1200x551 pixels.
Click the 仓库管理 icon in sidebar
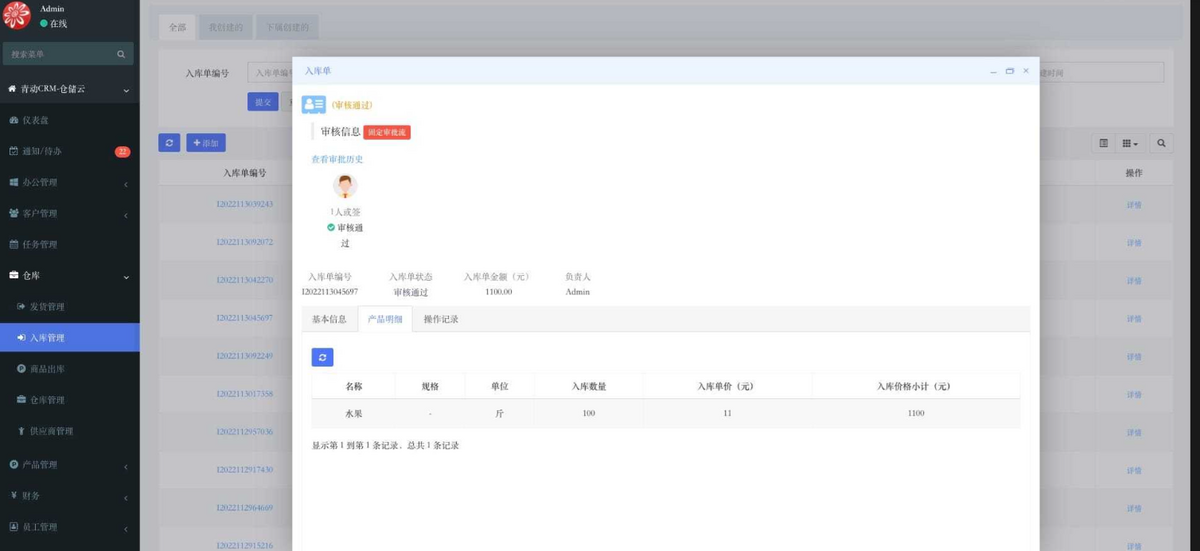(x=21, y=400)
